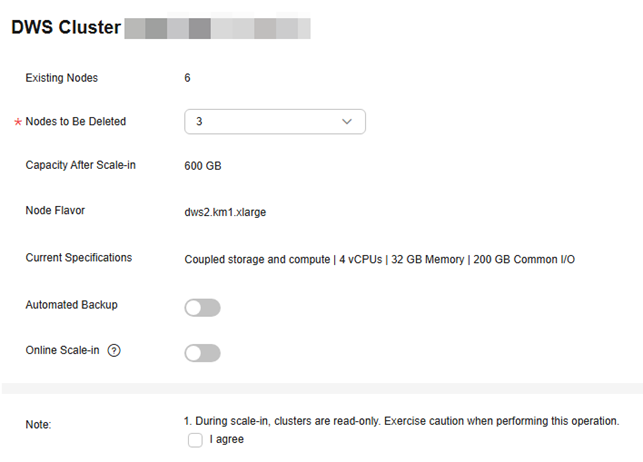The image size is (643, 462).
Task: Enable the Online Scale-in switch
Action: [x=202, y=353]
